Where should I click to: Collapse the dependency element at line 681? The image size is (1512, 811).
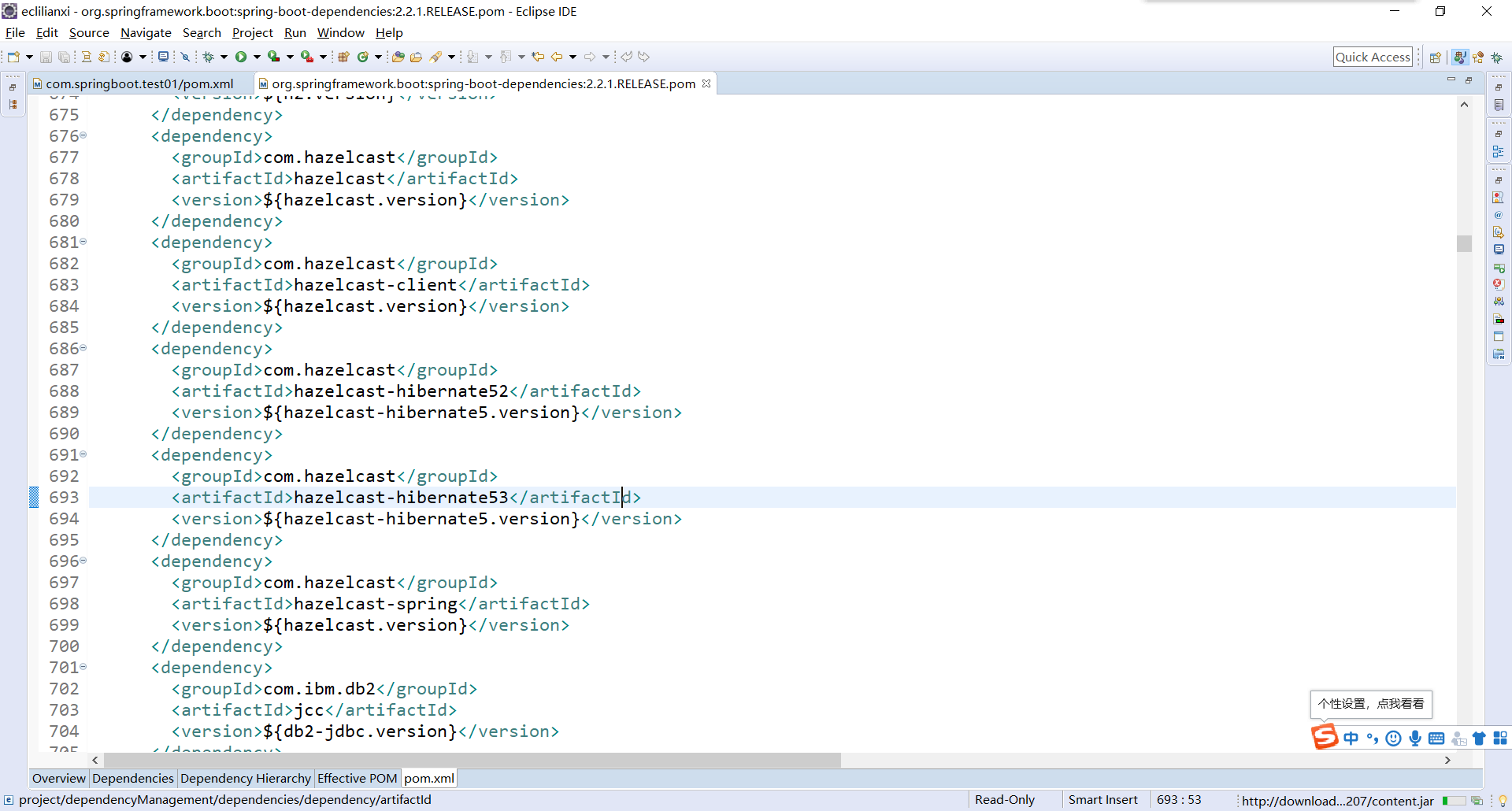tap(83, 242)
